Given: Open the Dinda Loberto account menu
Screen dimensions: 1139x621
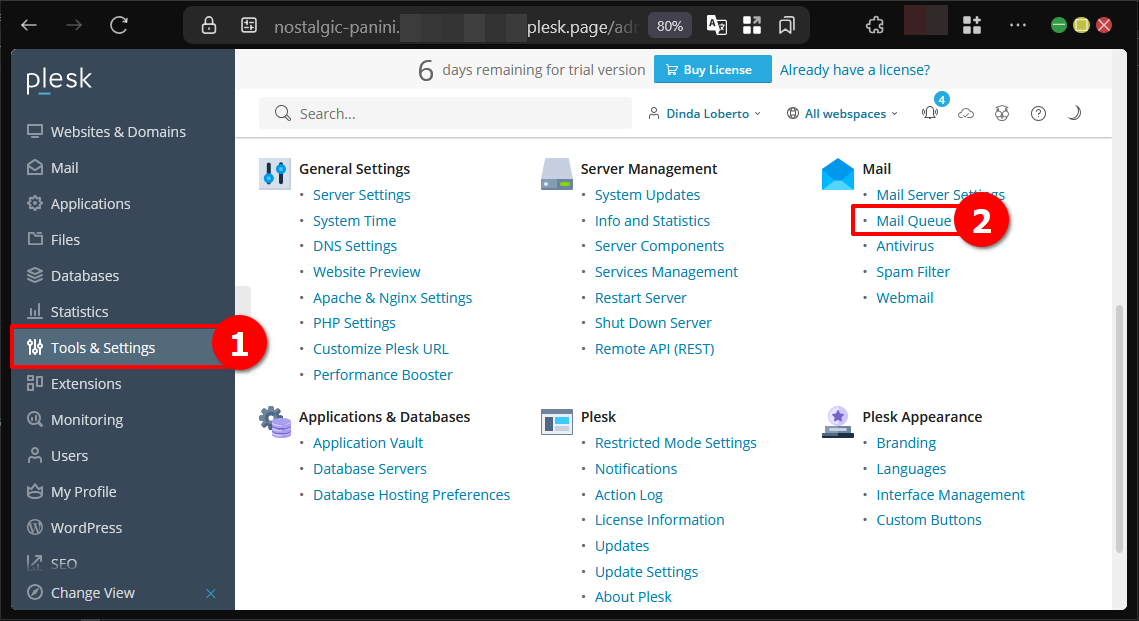Looking at the screenshot, I should coord(704,113).
